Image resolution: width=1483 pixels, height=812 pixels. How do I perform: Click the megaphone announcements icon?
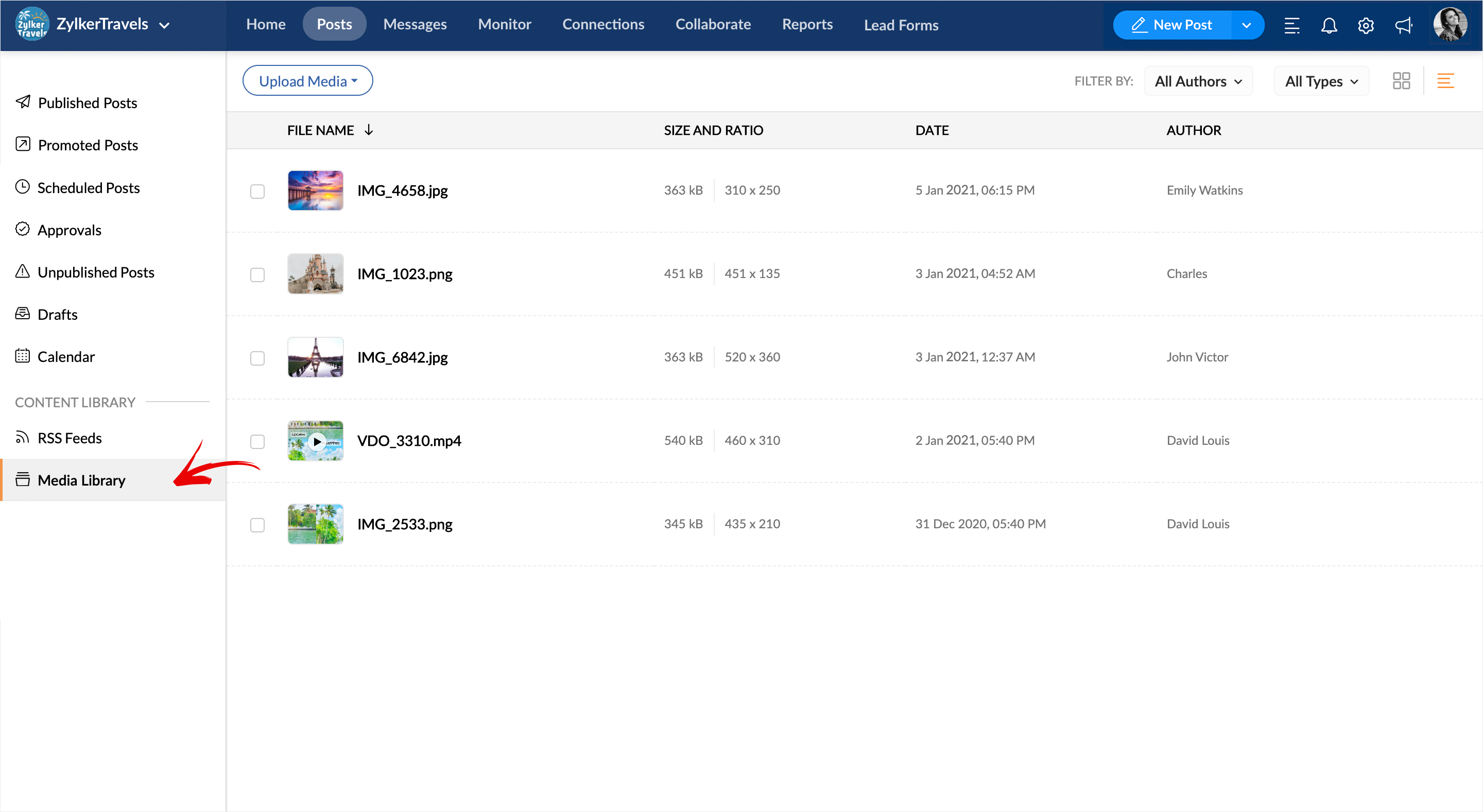coord(1403,25)
